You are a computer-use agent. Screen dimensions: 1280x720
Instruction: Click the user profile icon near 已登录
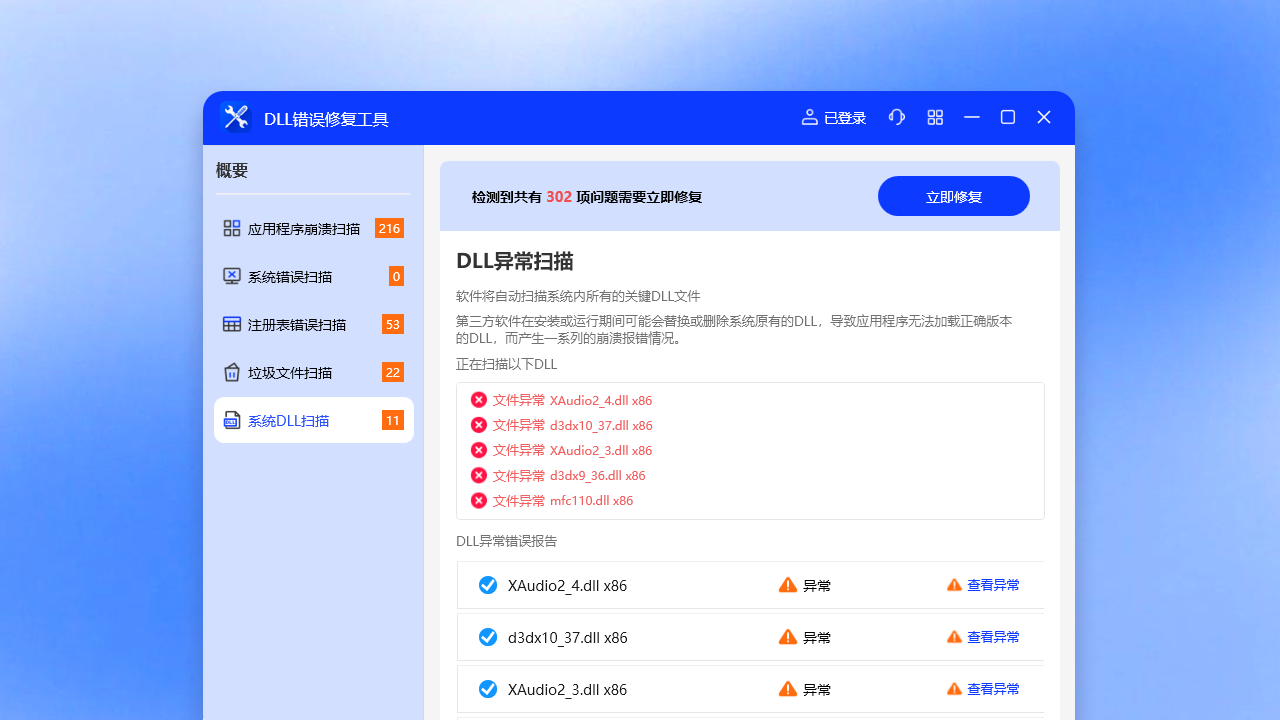809,117
